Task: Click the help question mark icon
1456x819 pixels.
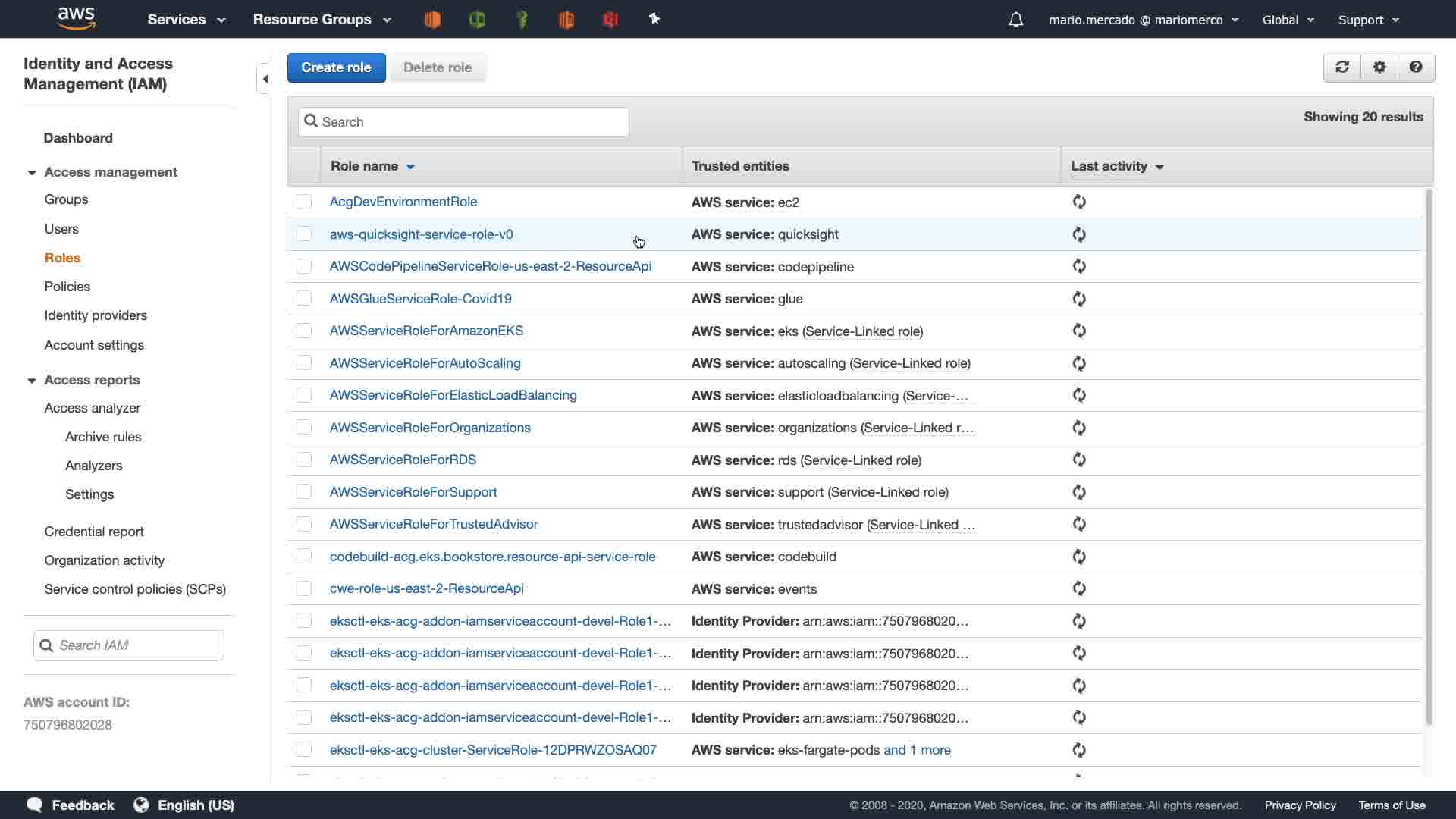Action: tap(1416, 67)
